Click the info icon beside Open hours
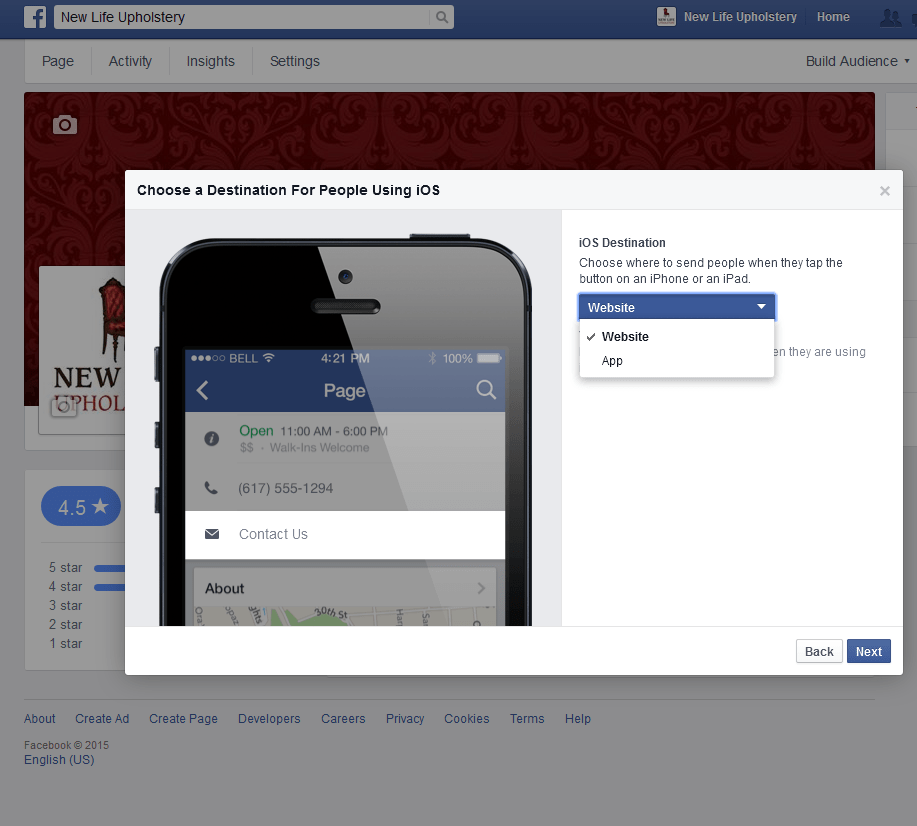917x826 pixels. click(x=212, y=438)
